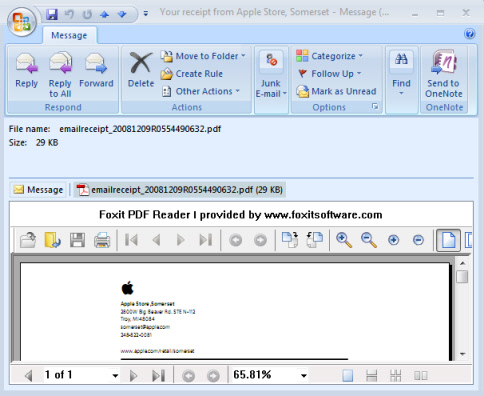Jump to last page in bottom status bar
The image size is (484, 396).
(158, 376)
